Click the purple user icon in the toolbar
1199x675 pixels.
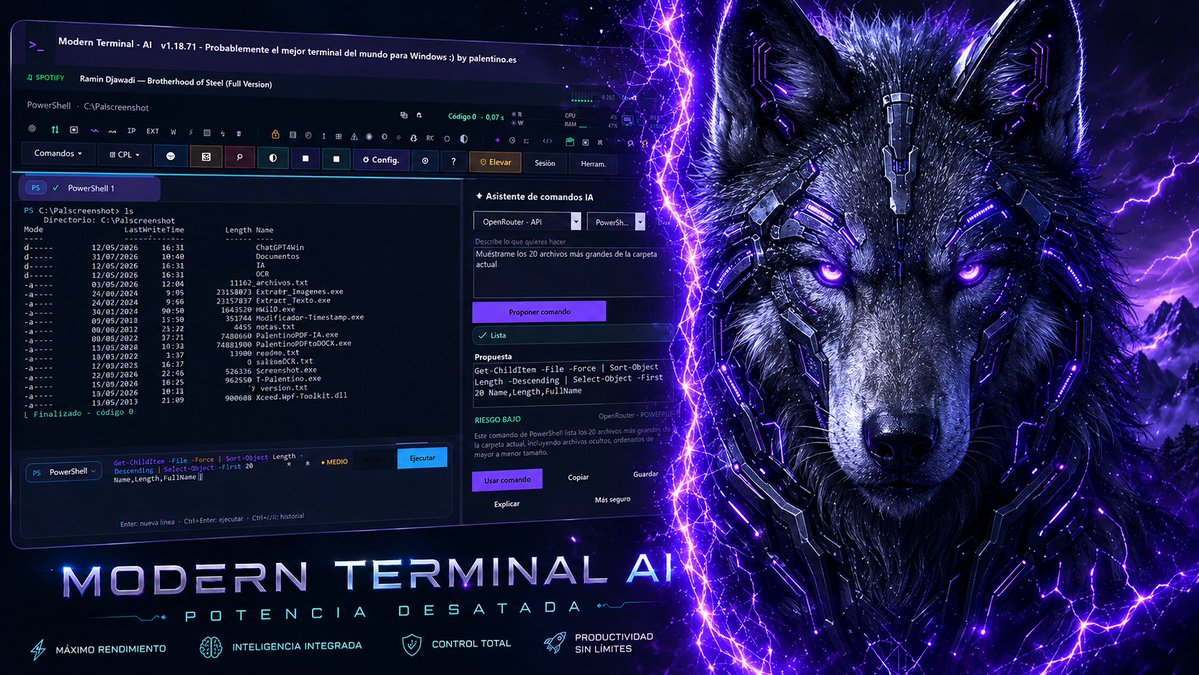tap(631, 143)
